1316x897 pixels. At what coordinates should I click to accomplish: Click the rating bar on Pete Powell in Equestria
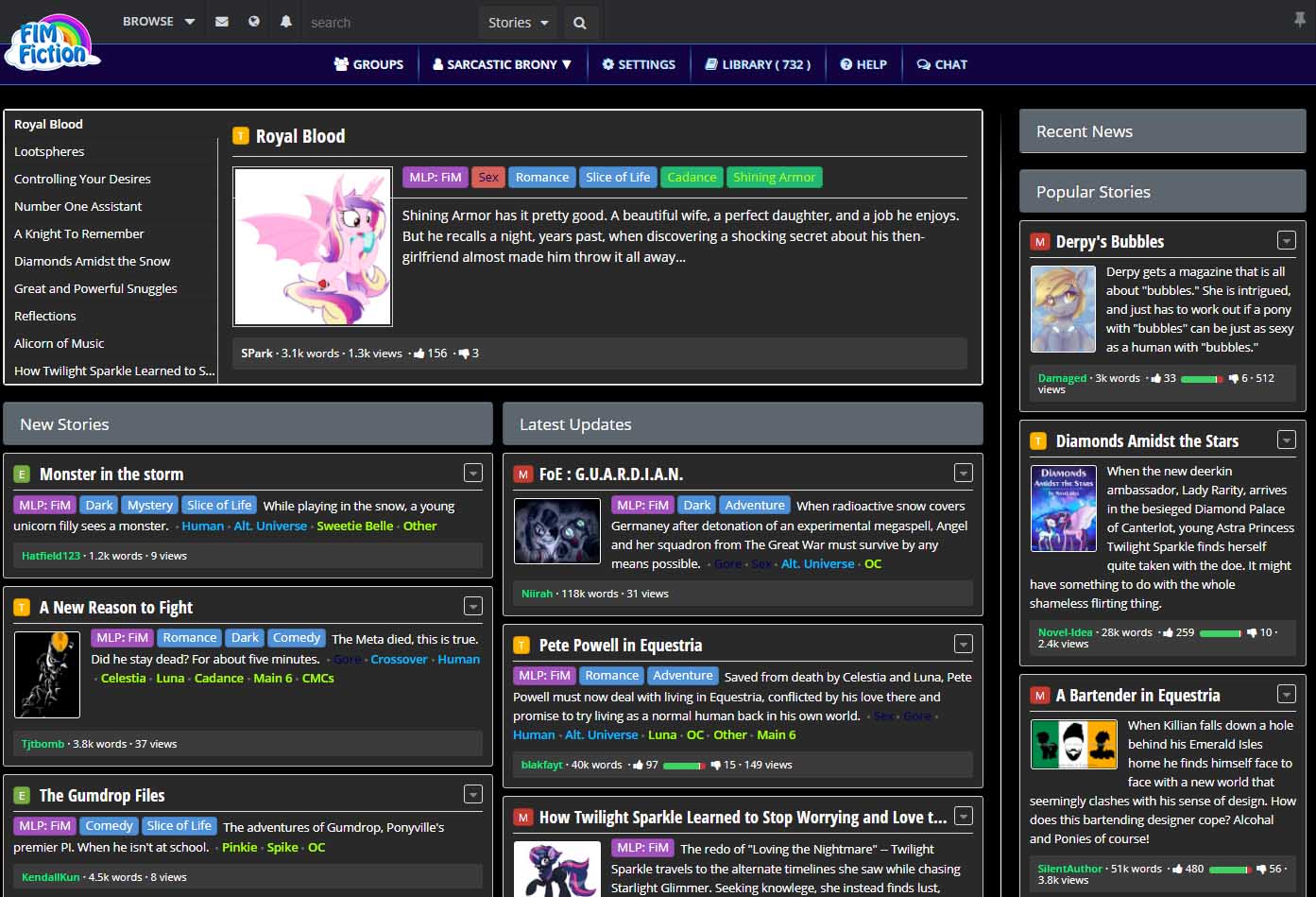point(684,766)
